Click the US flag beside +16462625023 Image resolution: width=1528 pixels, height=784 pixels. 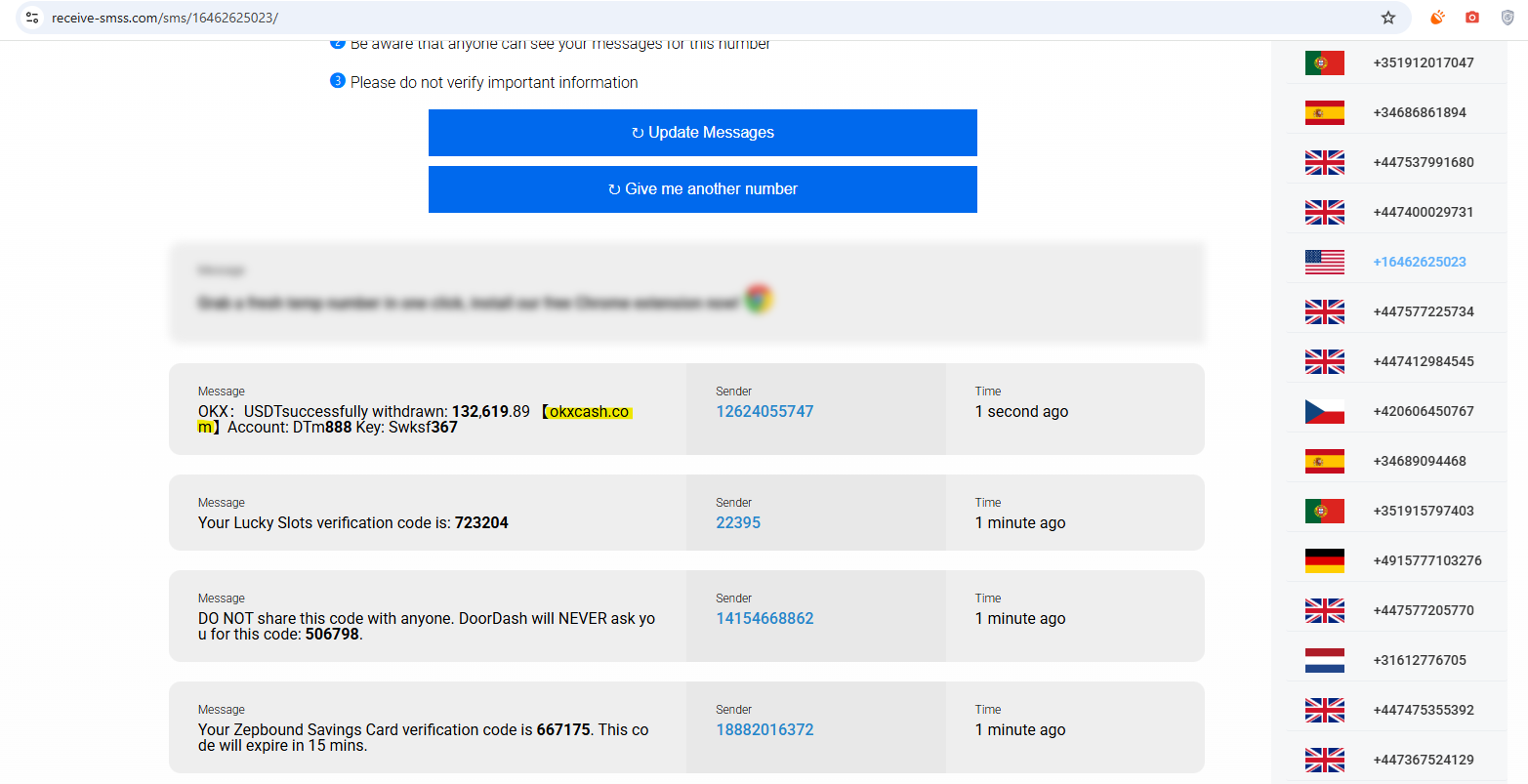(1325, 262)
